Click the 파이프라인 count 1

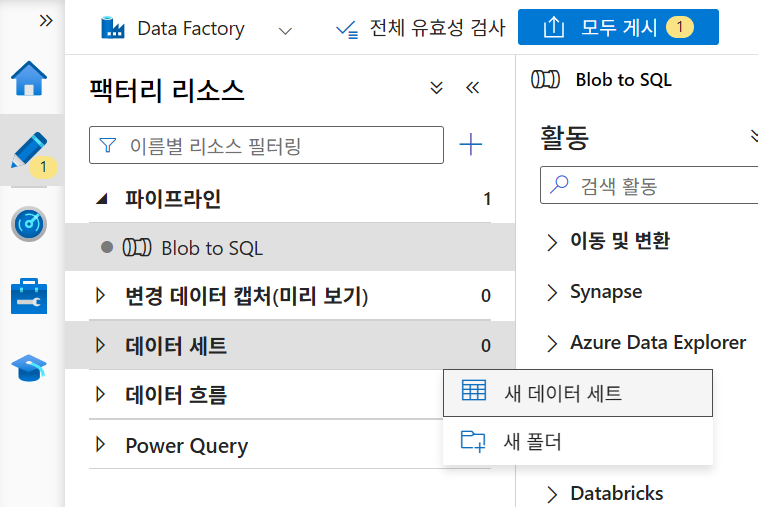pos(487,199)
